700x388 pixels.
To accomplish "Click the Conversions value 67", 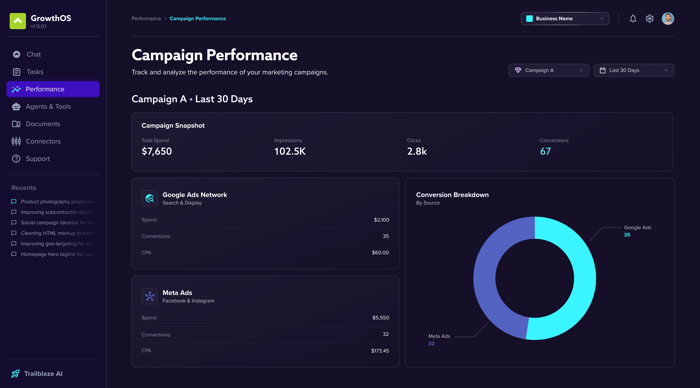I will click(545, 152).
